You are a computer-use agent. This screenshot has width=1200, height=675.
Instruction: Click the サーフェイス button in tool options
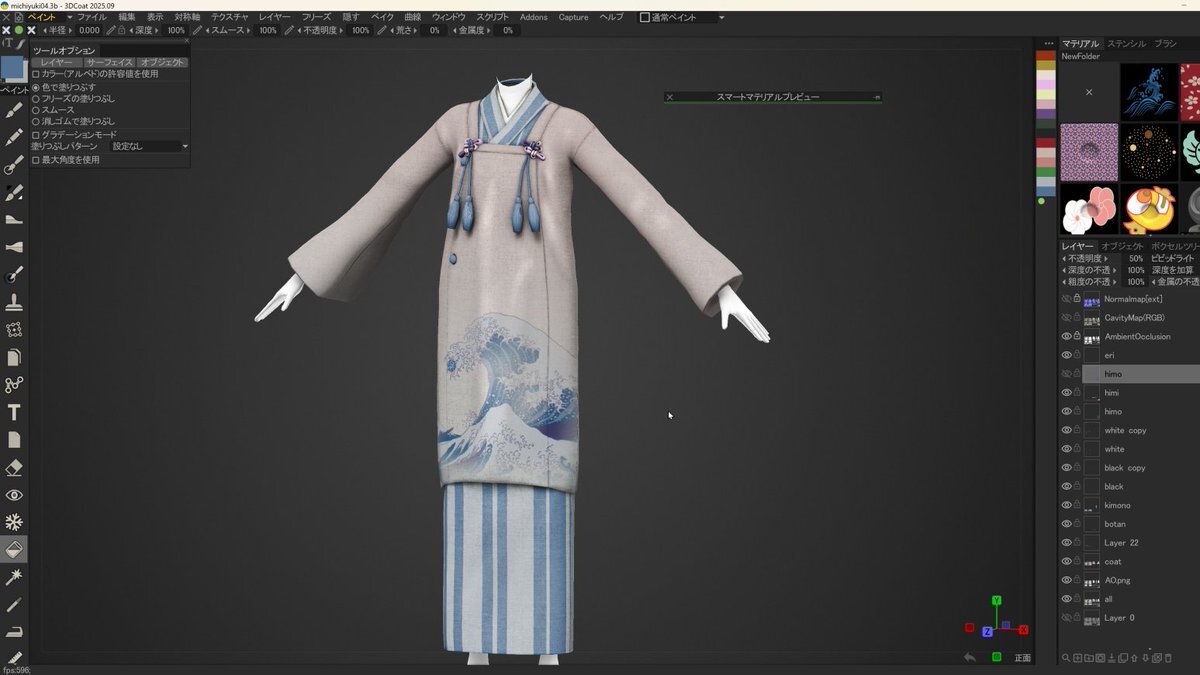pyautogui.click(x=108, y=62)
